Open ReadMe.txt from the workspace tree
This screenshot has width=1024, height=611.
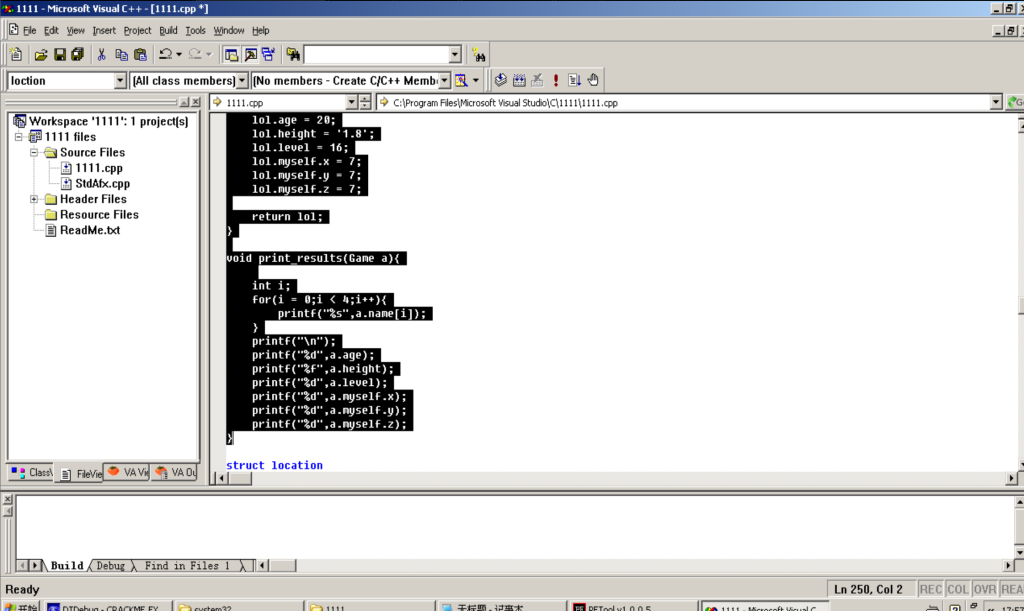tap(89, 230)
